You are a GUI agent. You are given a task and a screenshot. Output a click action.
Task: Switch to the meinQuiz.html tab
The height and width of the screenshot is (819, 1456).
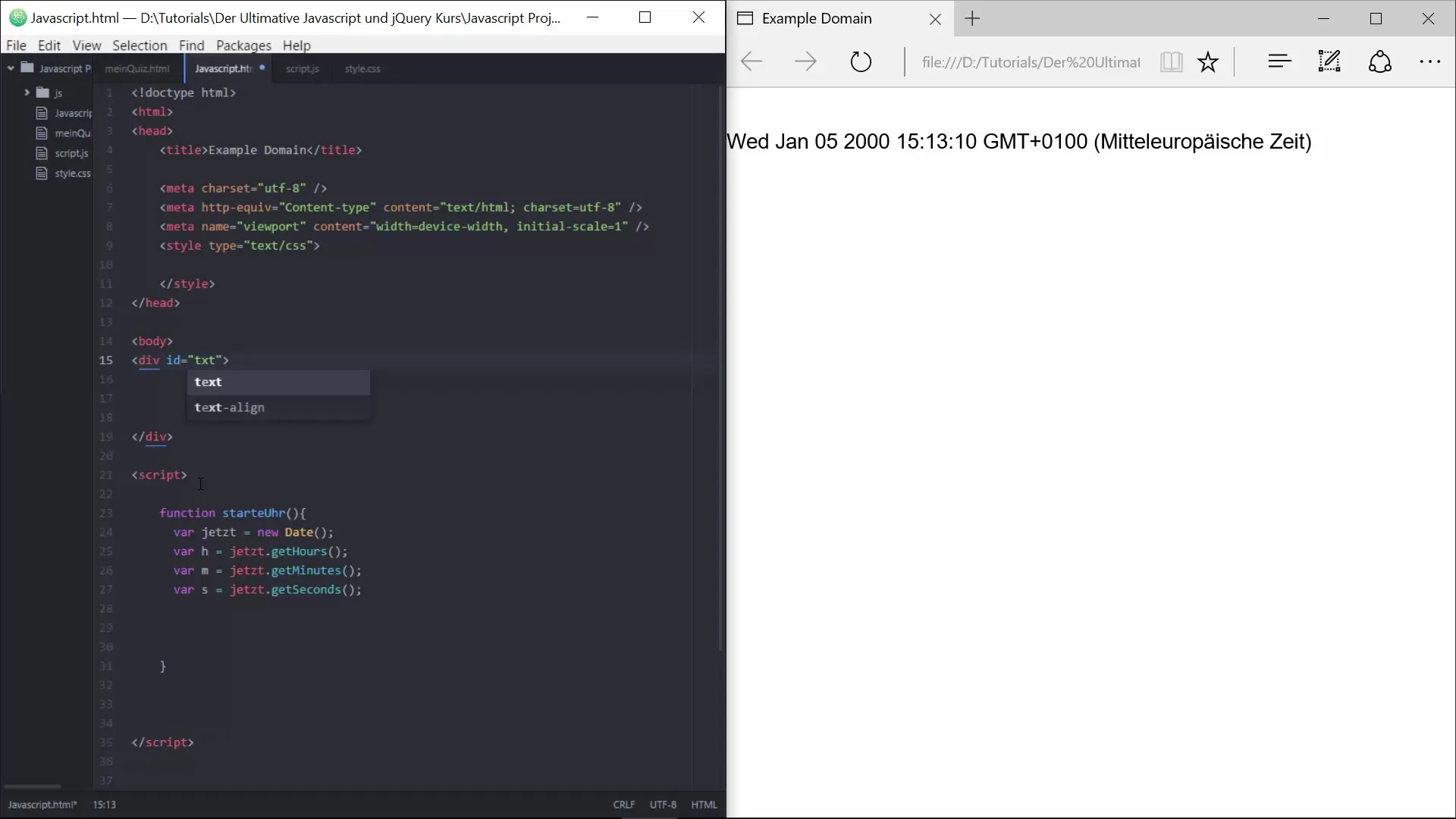click(137, 68)
